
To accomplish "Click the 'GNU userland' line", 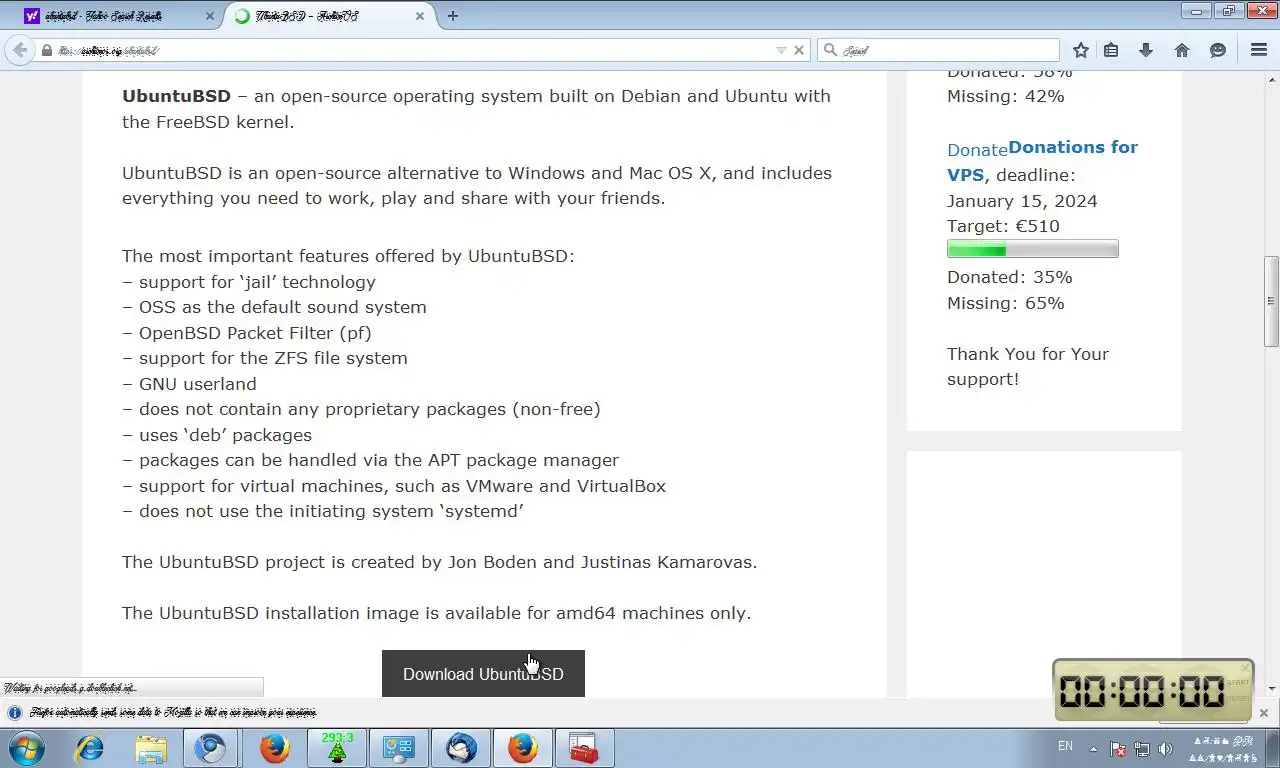I will (197, 384).
